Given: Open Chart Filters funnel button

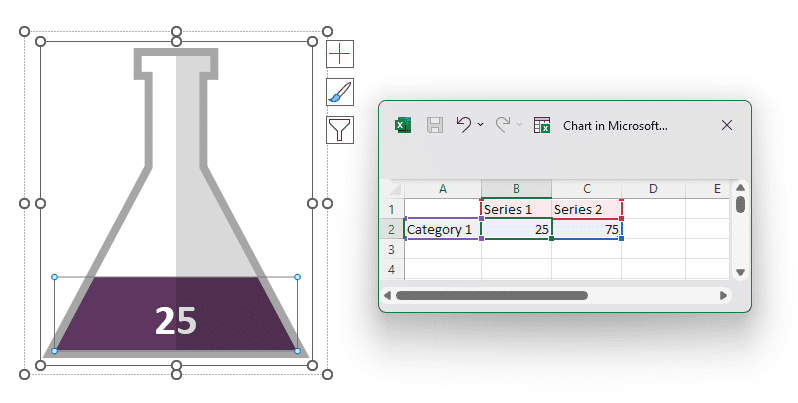Looking at the screenshot, I should coord(340,130).
